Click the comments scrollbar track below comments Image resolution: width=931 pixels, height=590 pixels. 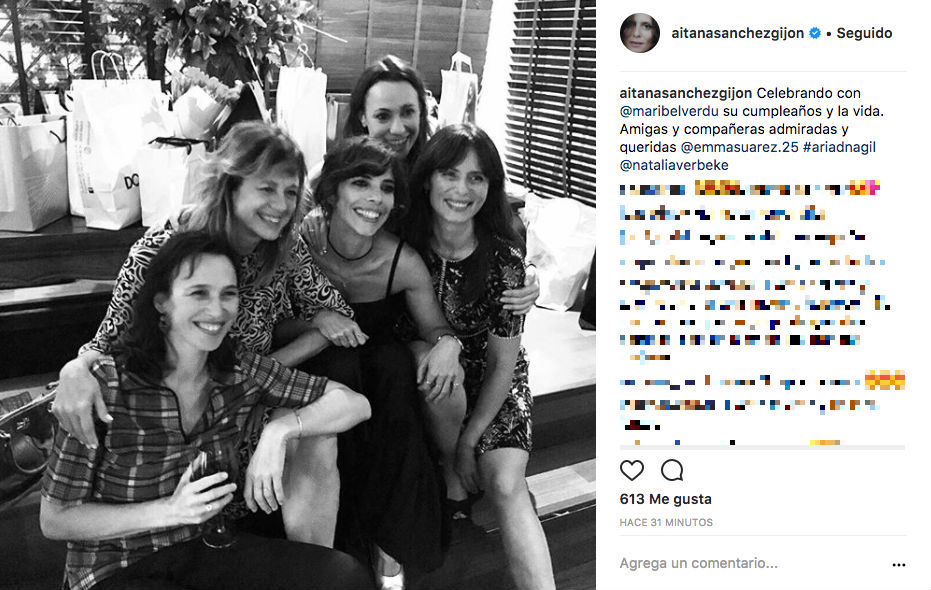(x=762, y=447)
